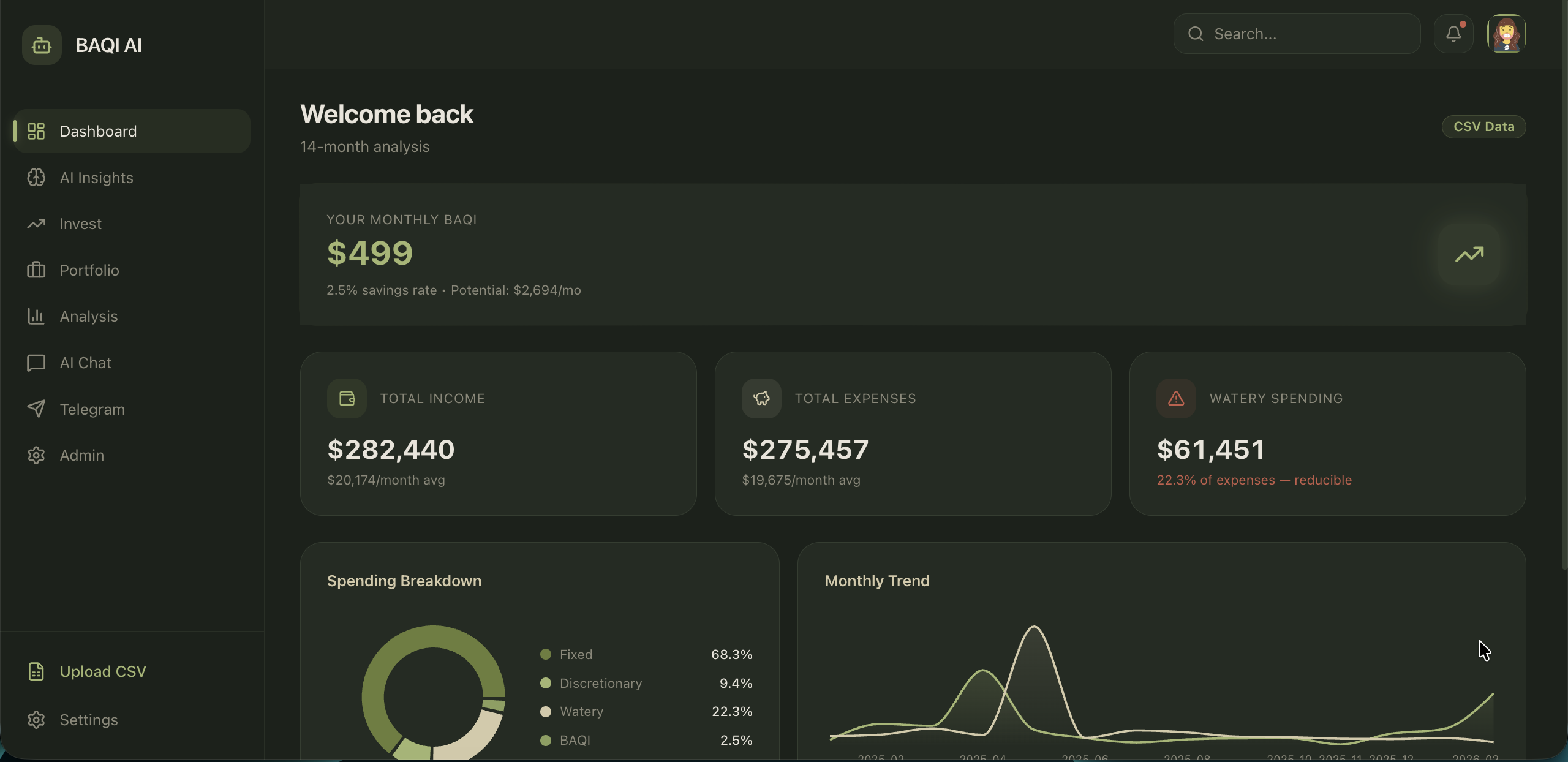Click the "22.3% of expenses — reducible" note
The height and width of the screenshot is (762, 1568).
[x=1254, y=480]
